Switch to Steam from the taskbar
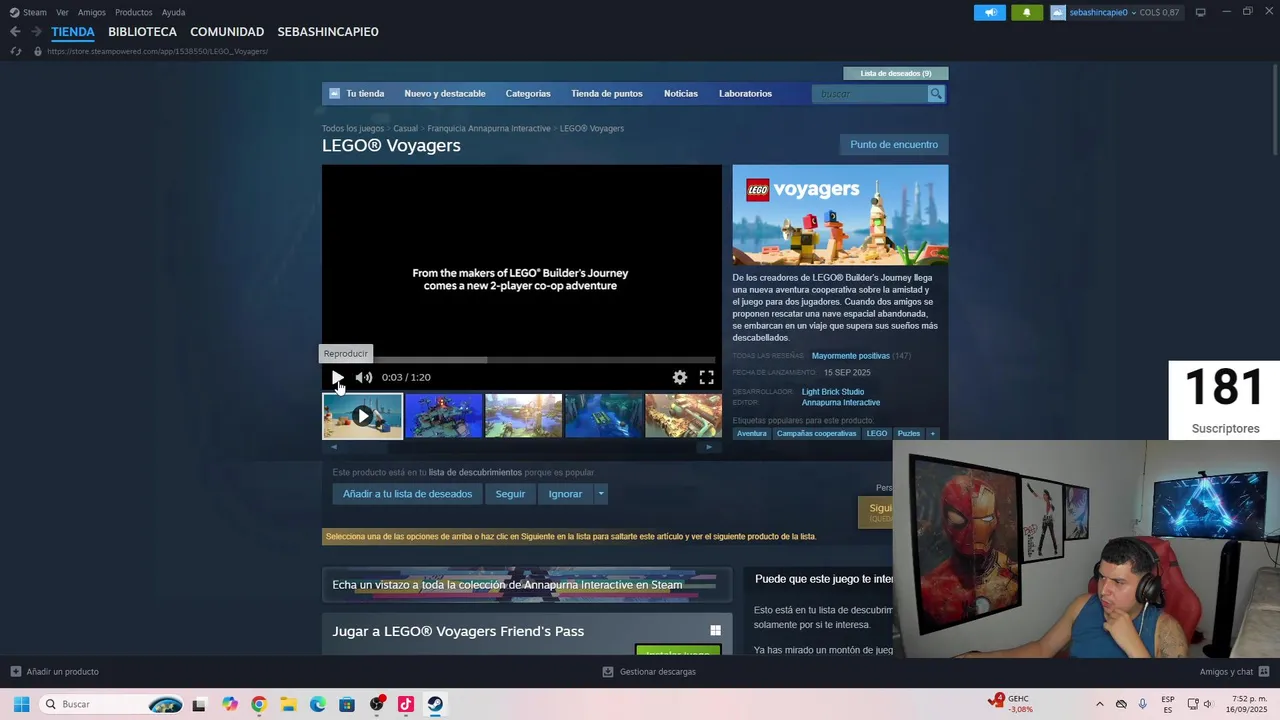 [x=435, y=704]
